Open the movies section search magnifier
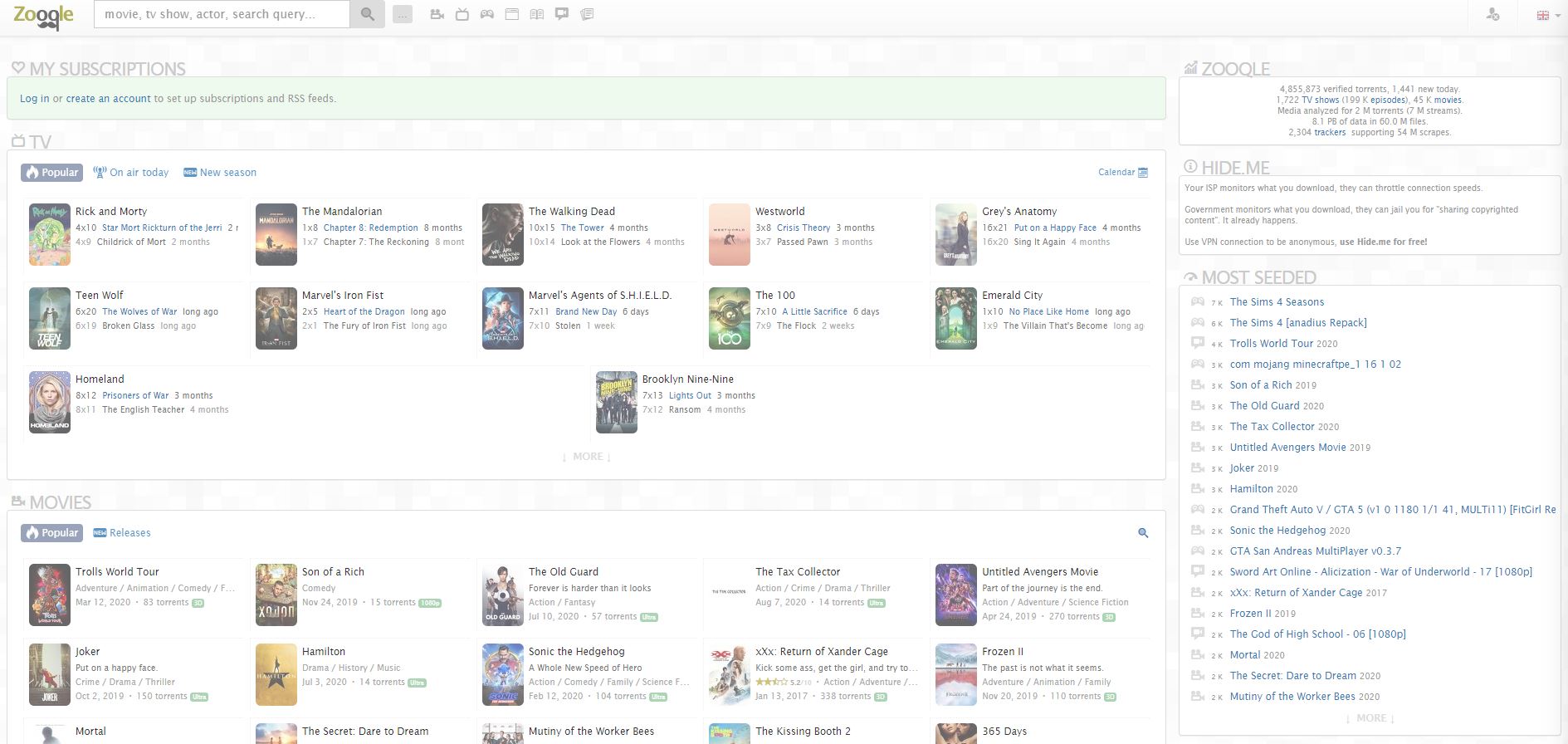 [x=1143, y=533]
